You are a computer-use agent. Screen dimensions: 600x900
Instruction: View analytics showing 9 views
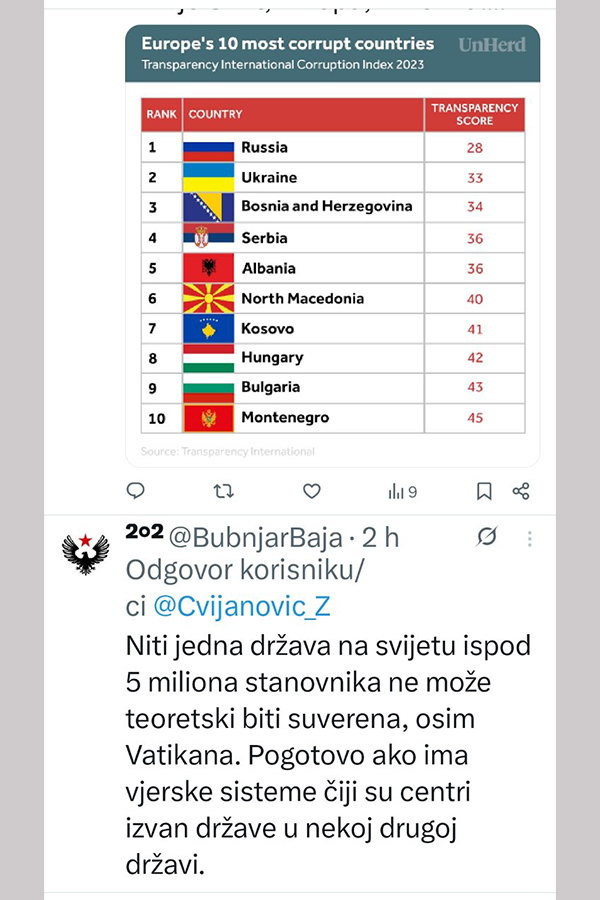[402, 491]
